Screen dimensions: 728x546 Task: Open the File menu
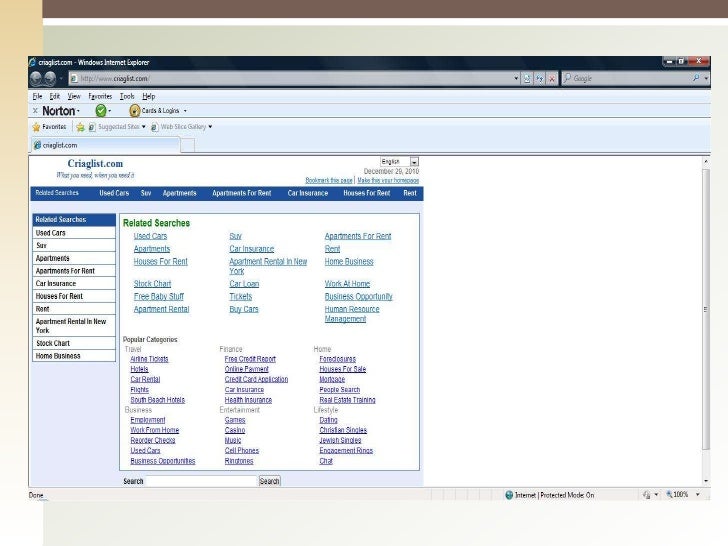(x=37, y=96)
